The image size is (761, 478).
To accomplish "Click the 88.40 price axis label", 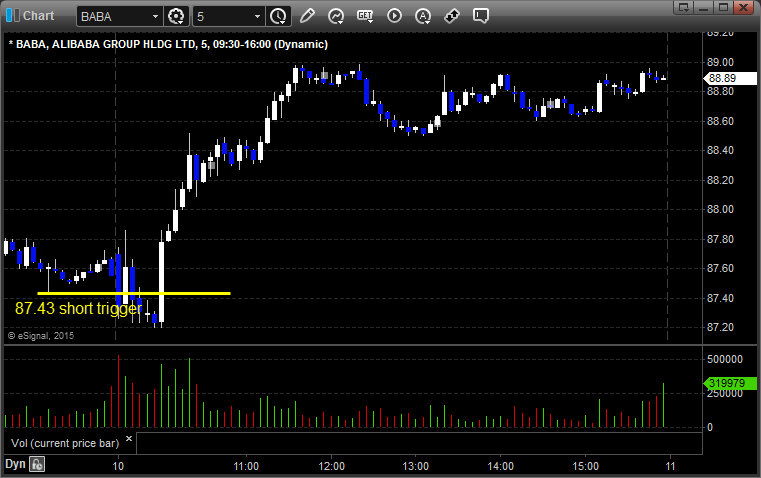I will 721,150.
